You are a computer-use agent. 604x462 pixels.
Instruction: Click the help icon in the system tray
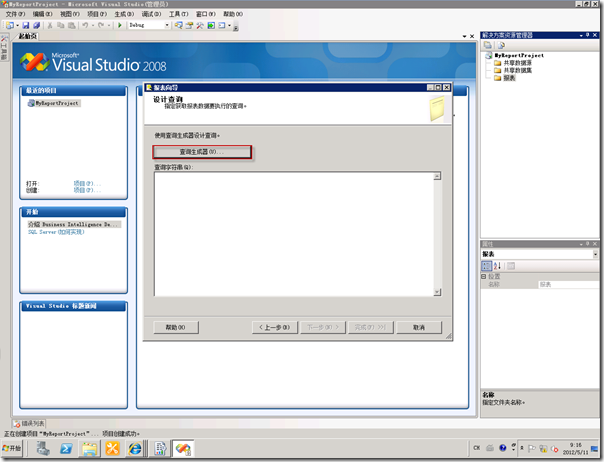[x=502, y=448]
